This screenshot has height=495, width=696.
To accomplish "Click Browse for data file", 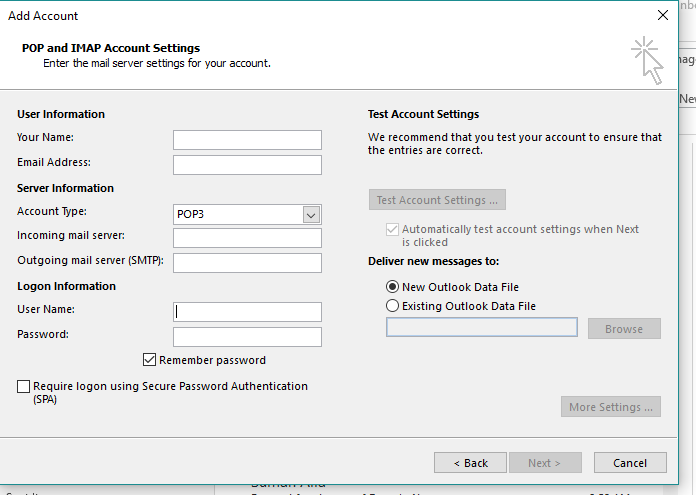I will 624,328.
